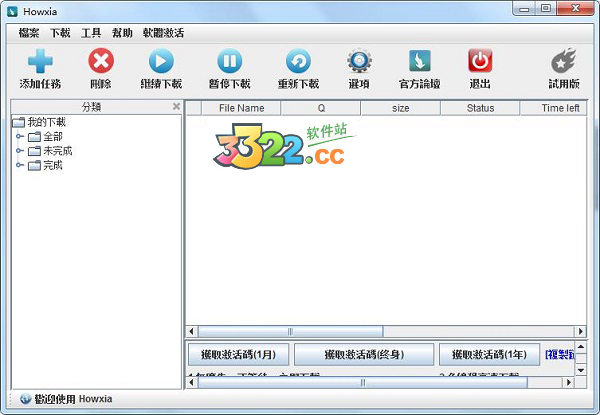The height and width of the screenshot is (415, 600).
Task: Open 選項 settings gear icon
Action: [359, 61]
